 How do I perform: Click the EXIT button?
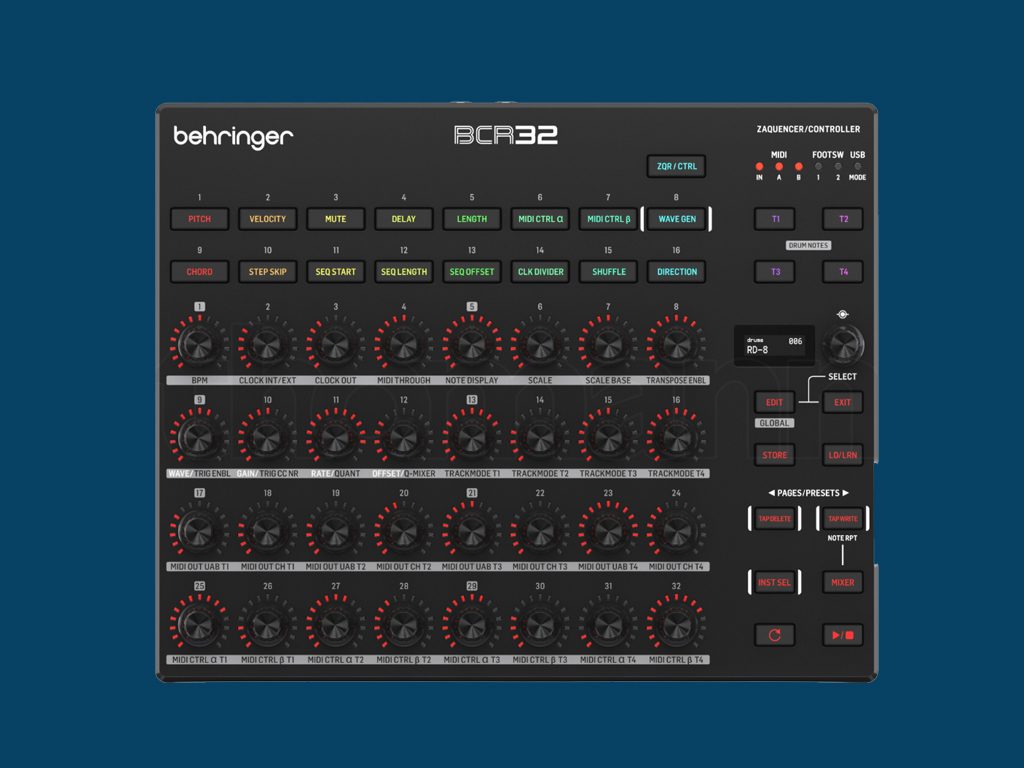(x=842, y=402)
